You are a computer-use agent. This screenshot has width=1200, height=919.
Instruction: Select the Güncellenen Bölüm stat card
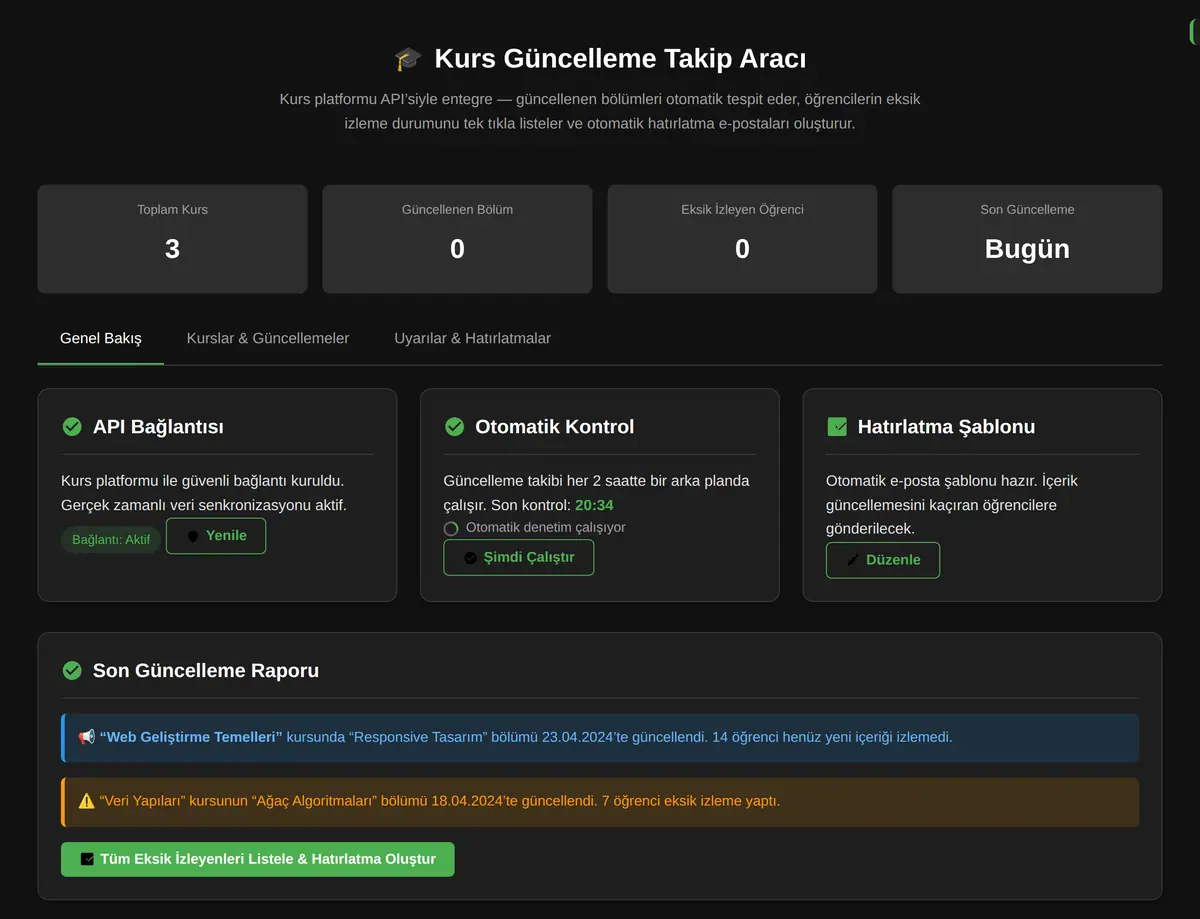pos(457,239)
